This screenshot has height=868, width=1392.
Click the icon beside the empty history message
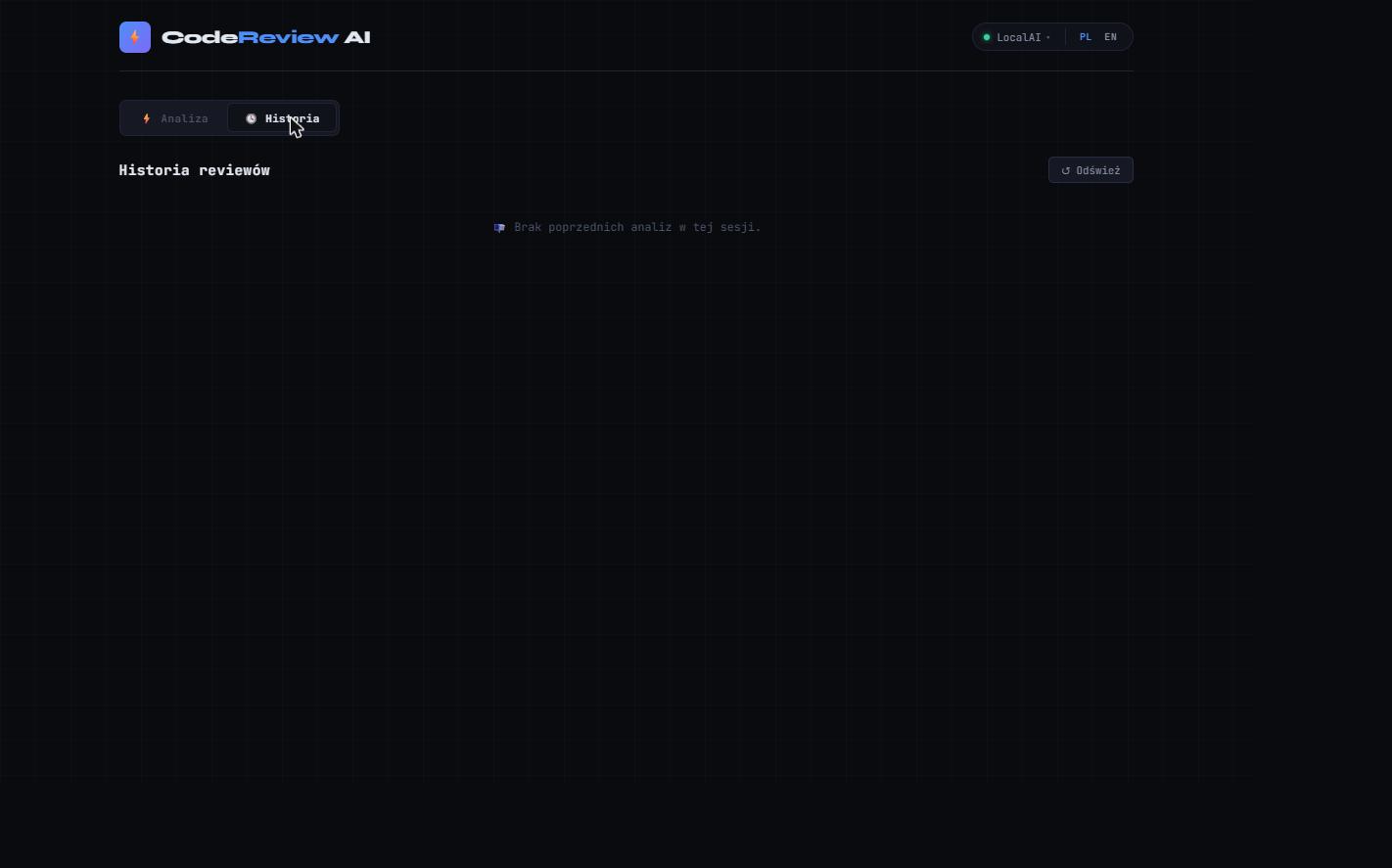point(499,228)
